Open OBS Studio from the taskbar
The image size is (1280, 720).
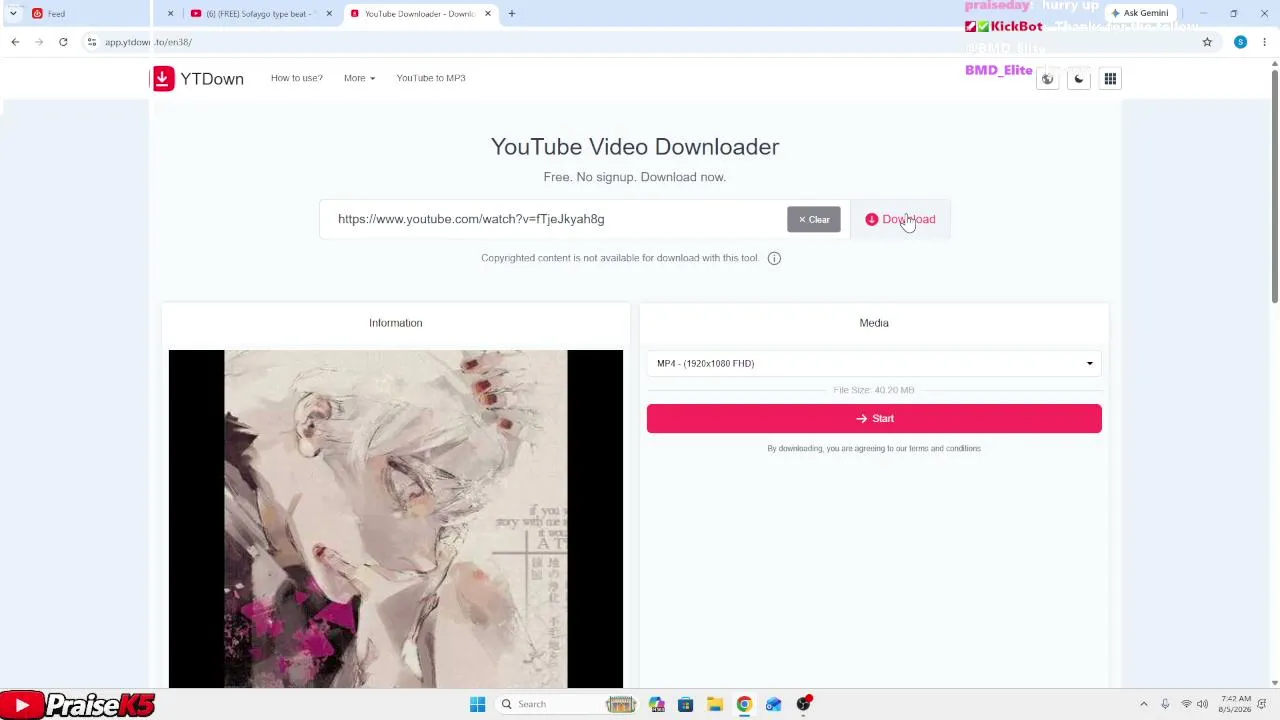(x=803, y=704)
